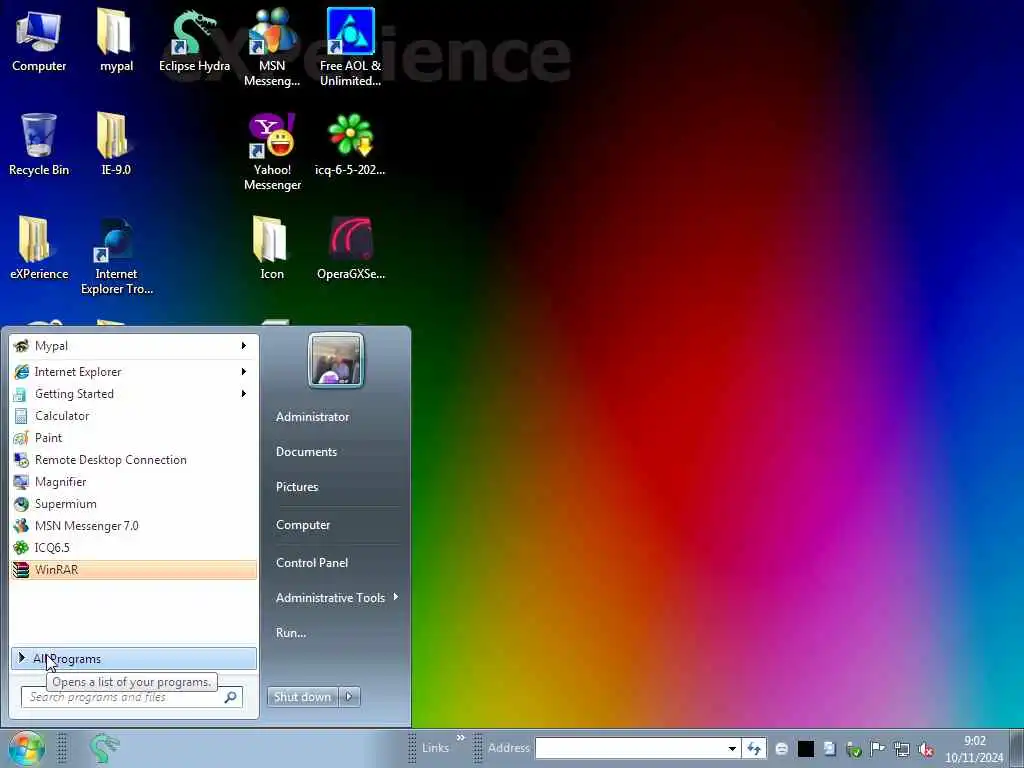The height and width of the screenshot is (768, 1024).
Task: Open shut down options arrow
Action: (349, 697)
